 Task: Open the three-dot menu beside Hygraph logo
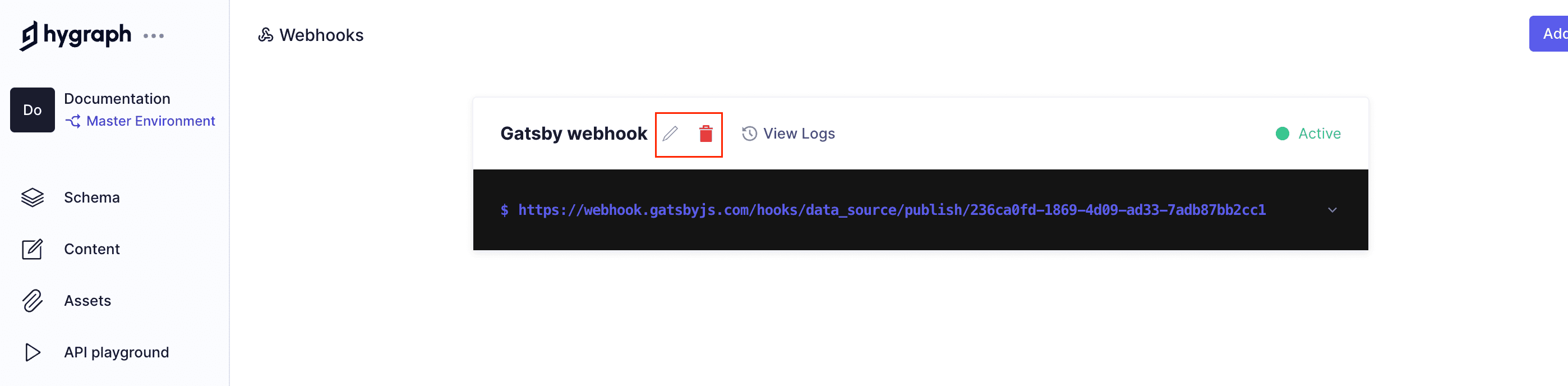154,35
